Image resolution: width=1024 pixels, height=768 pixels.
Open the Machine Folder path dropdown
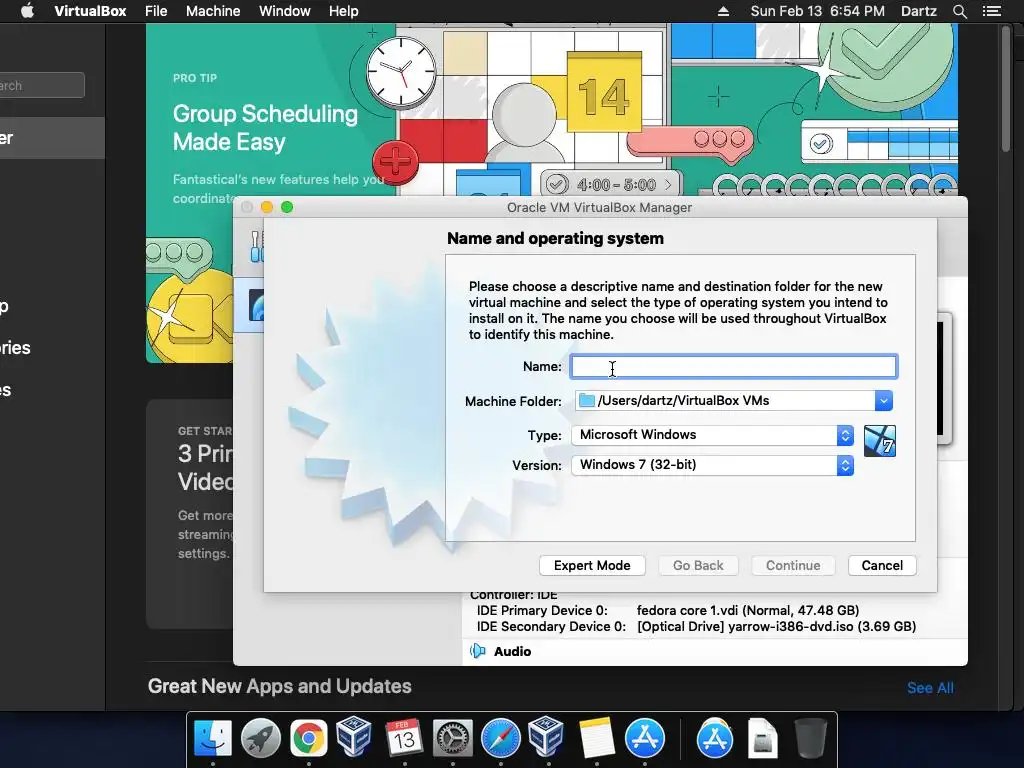[x=883, y=400]
